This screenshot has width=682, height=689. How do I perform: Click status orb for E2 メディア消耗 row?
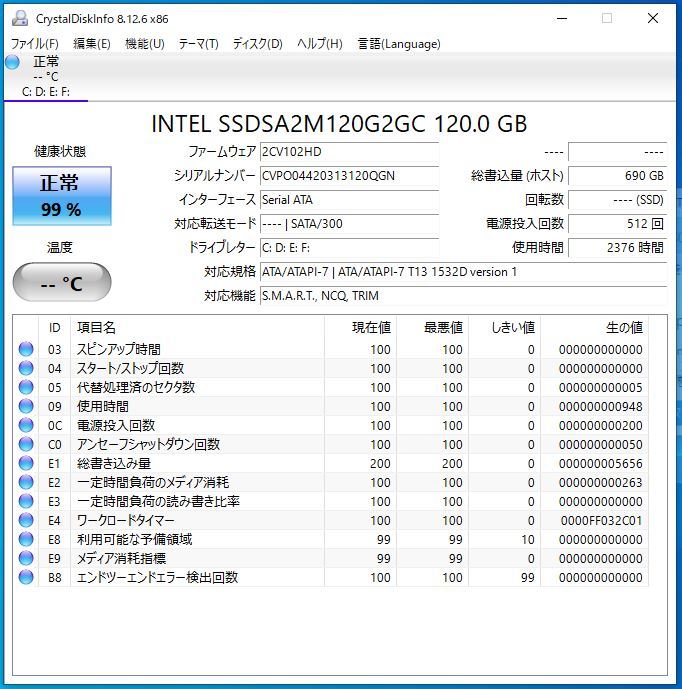point(26,482)
